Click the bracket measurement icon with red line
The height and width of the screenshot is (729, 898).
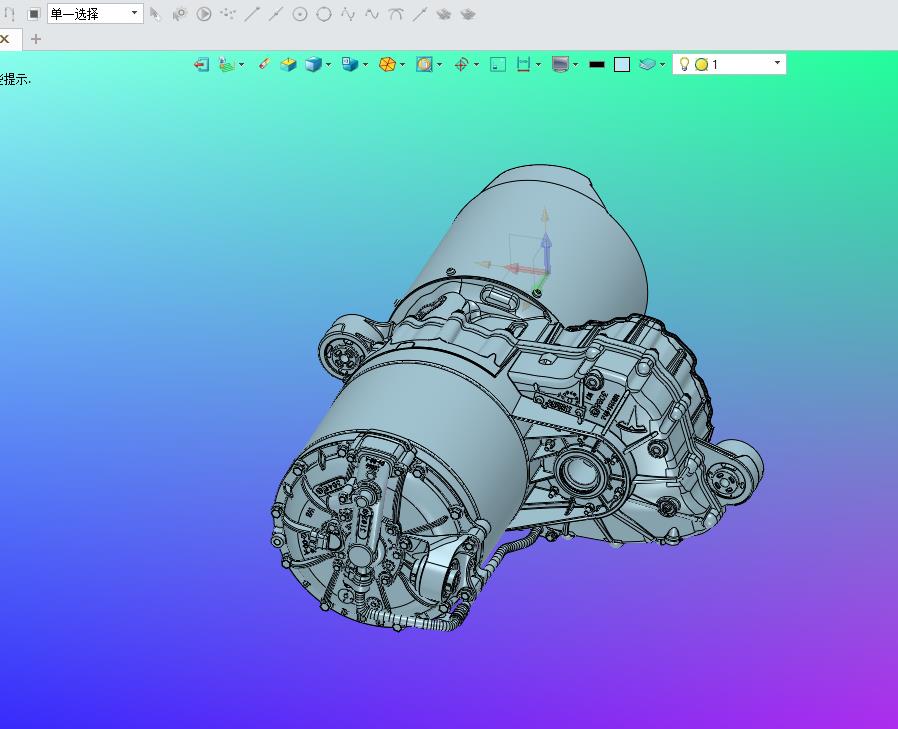click(523, 64)
